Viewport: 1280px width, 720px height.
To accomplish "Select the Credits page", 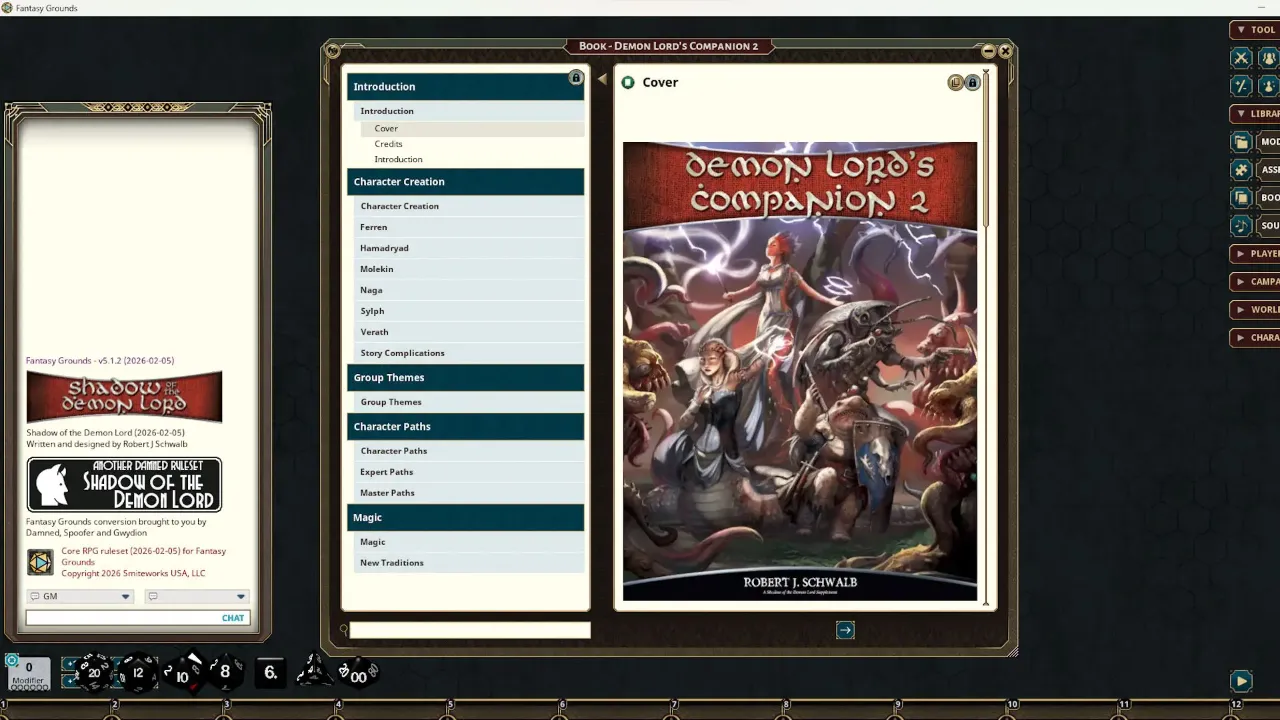I will [x=388, y=144].
